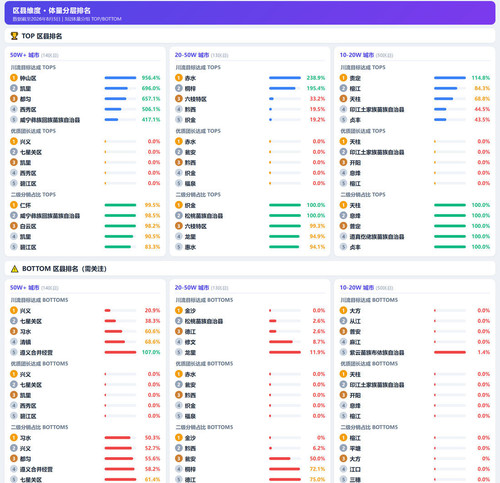Click the 506.1% value

(x=151, y=109)
